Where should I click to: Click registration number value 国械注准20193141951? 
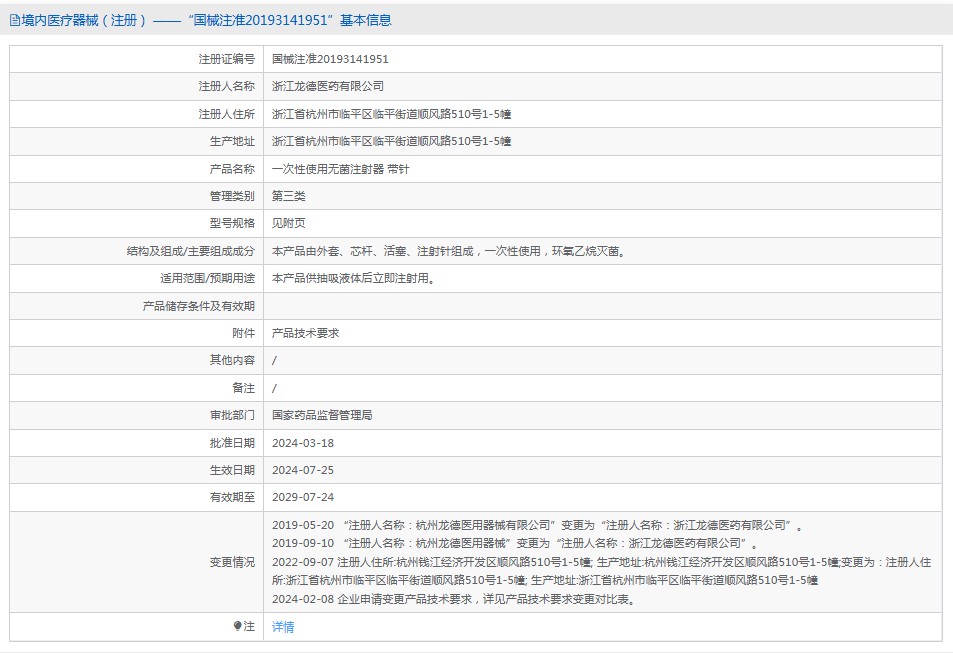(x=330, y=59)
